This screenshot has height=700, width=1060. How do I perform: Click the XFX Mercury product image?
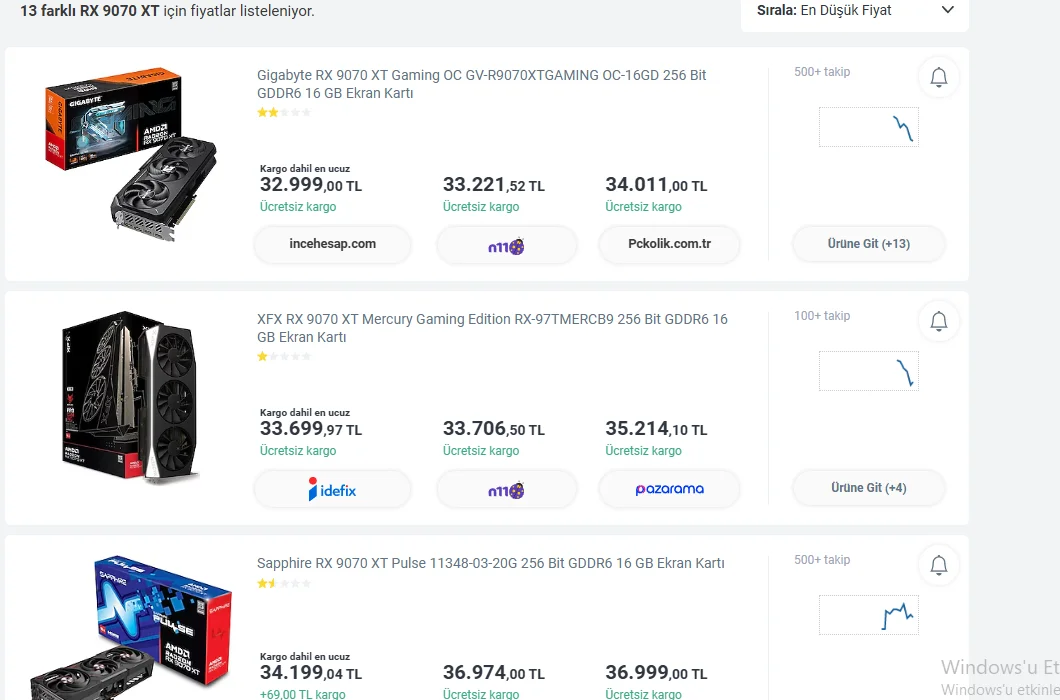(x=130, y=398)
